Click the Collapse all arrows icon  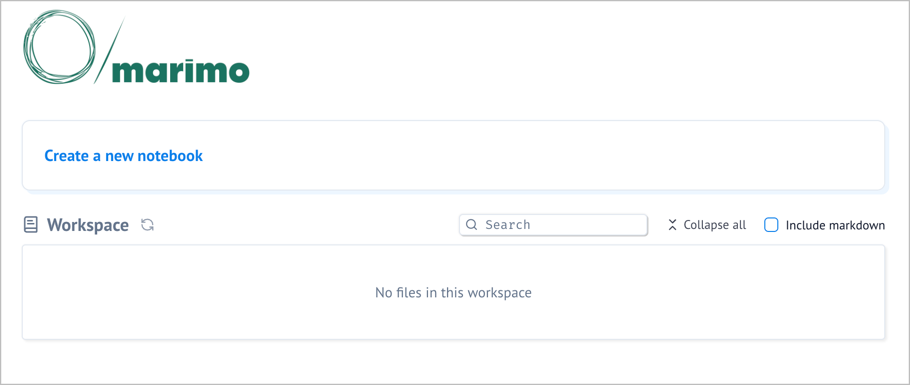click(673, 225)
